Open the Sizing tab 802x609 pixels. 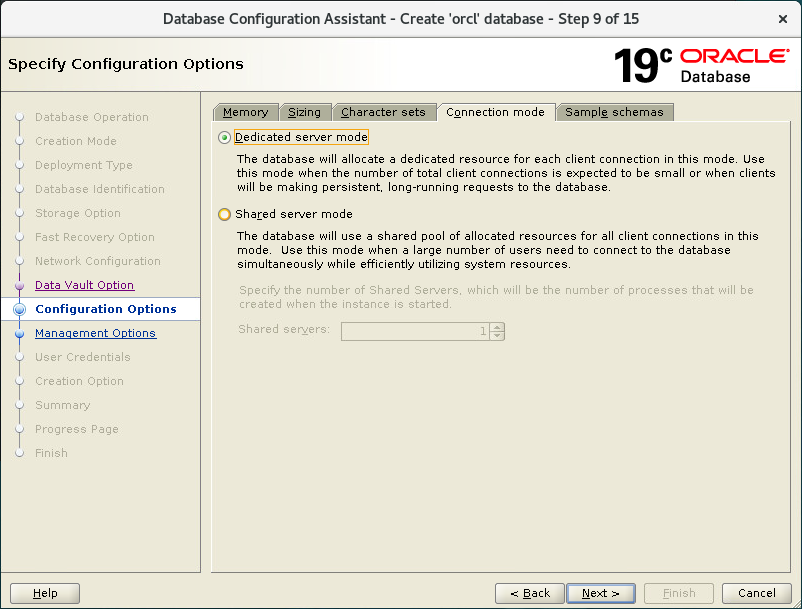(x=304, y=112)
